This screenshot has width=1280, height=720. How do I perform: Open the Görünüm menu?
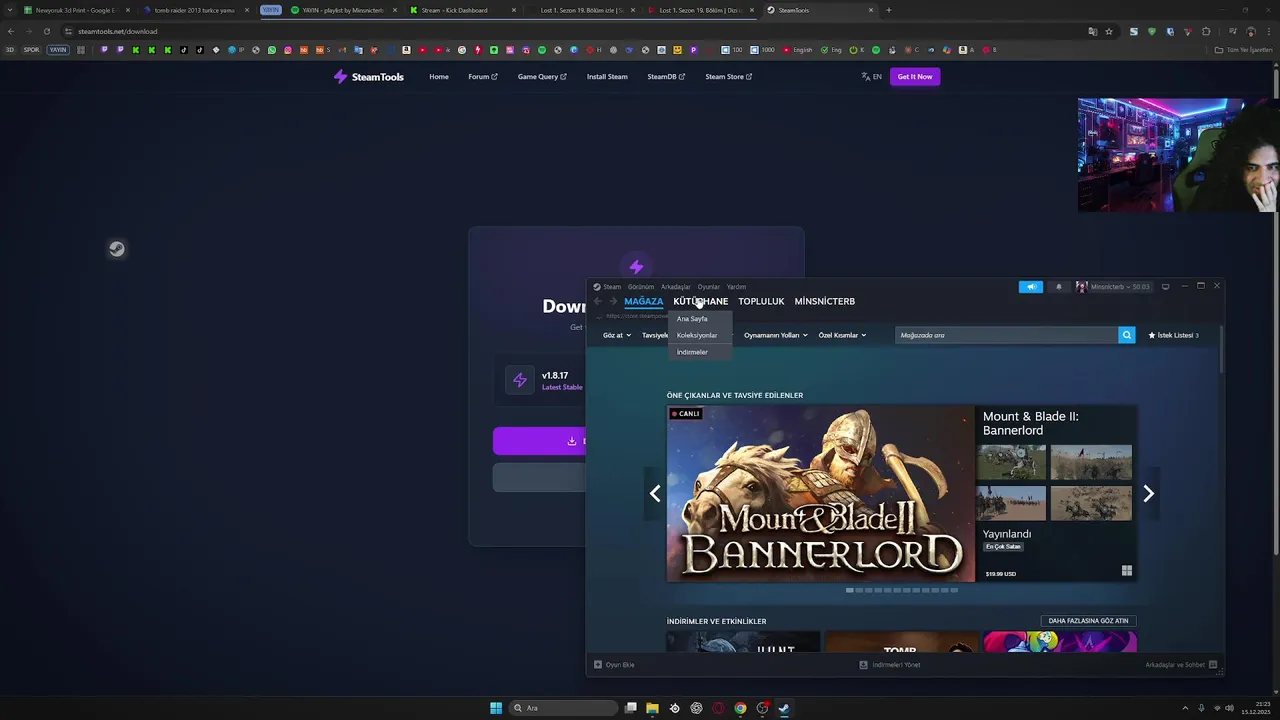[641, 287]
